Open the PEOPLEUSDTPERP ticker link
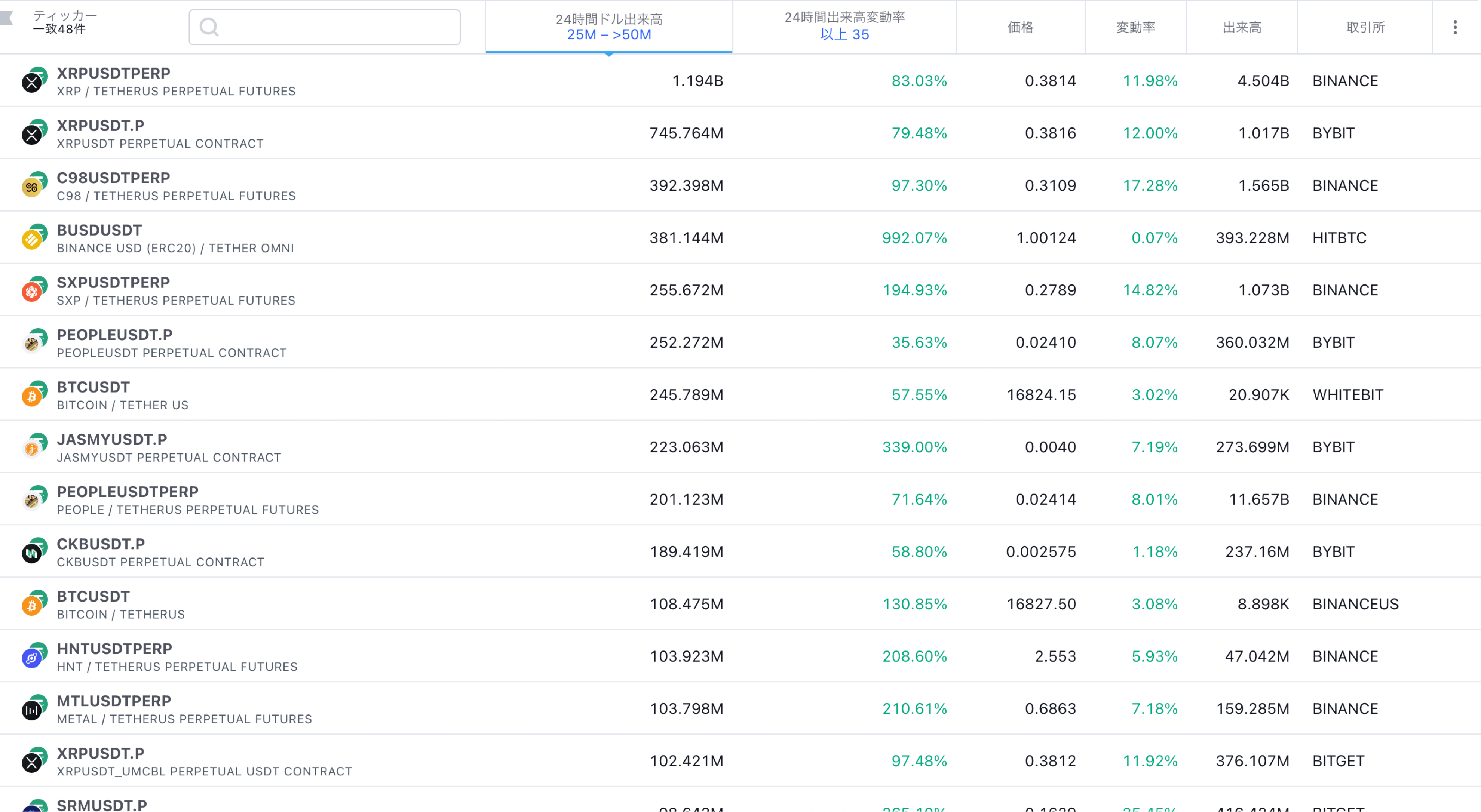The image size is (1481, 812). (127, 491)
